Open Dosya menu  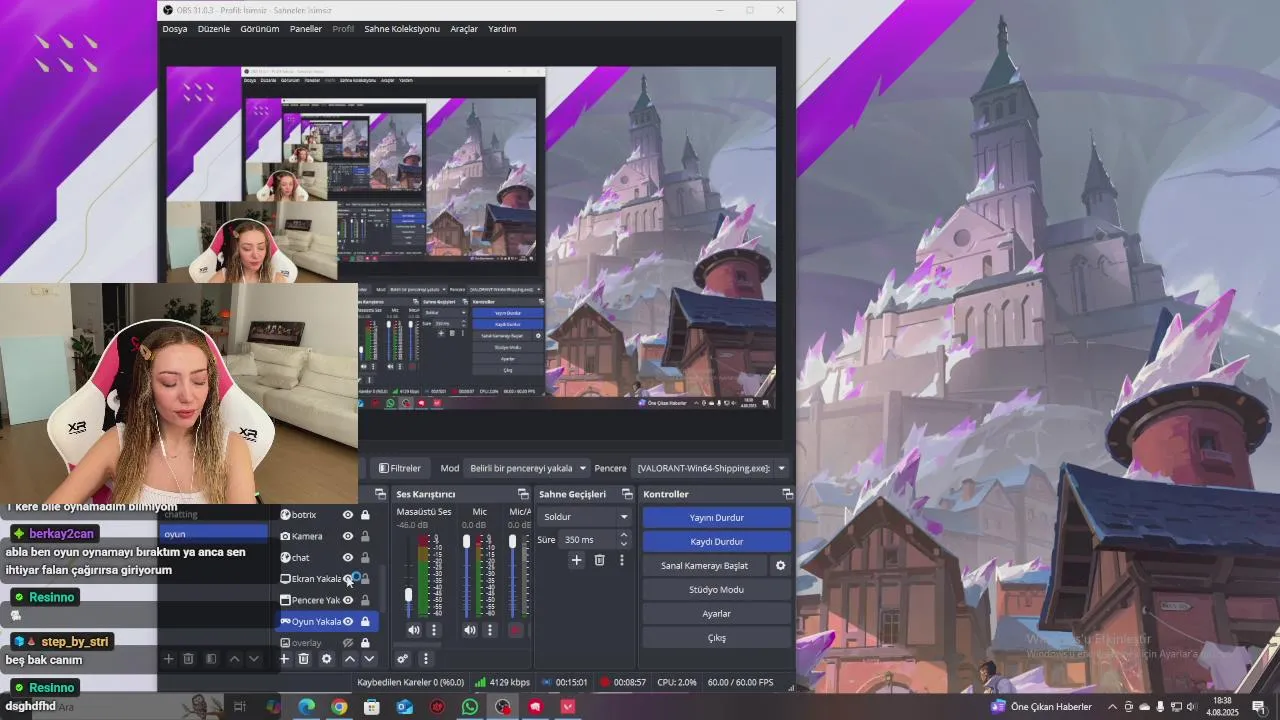coord(175,29)
